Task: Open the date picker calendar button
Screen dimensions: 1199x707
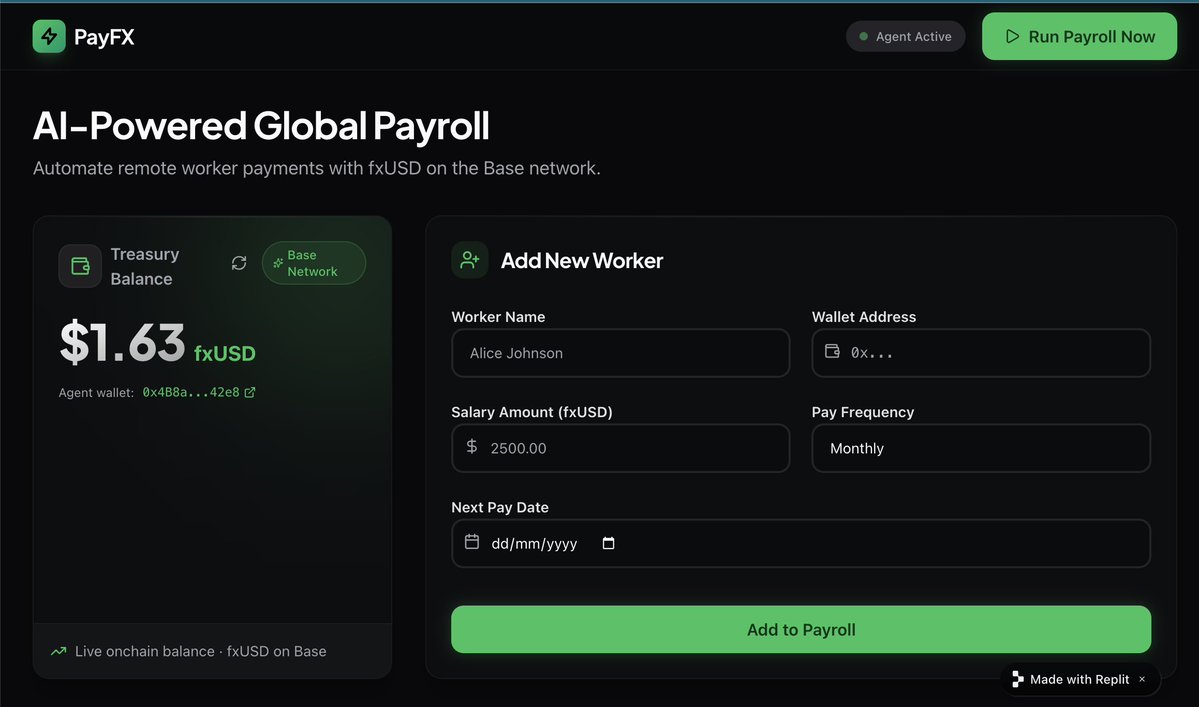Action: (x=609, y=543)
